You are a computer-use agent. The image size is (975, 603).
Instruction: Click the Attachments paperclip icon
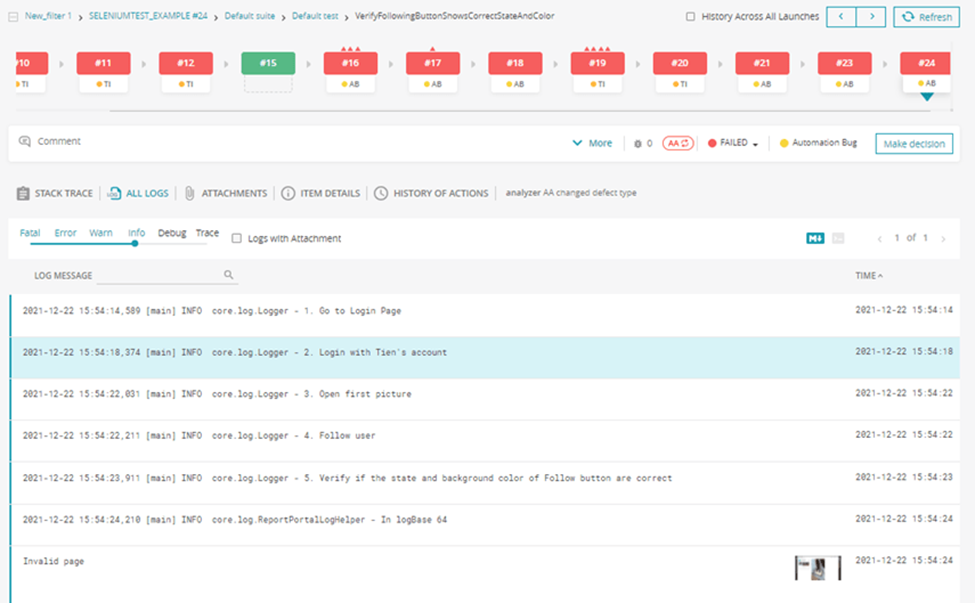click(188, 193)
